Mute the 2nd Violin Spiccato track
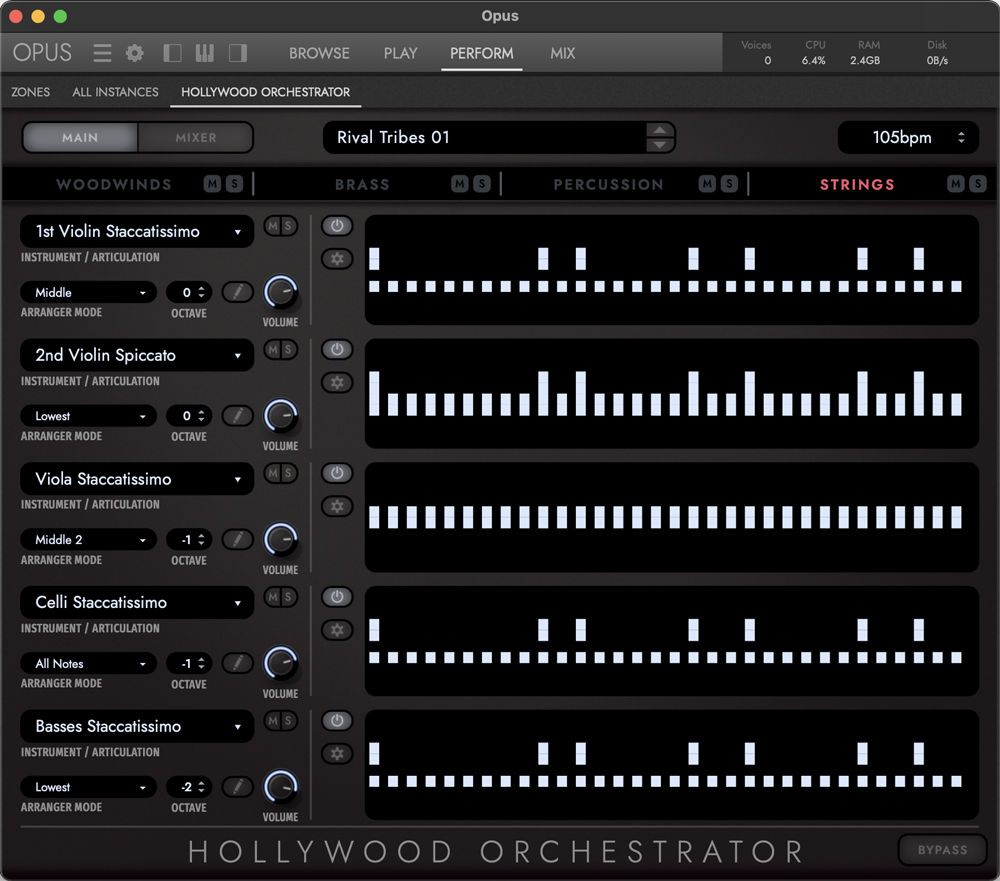This screenshot has width=1000, height=881. pyautogui.click(x=272, y=350)
